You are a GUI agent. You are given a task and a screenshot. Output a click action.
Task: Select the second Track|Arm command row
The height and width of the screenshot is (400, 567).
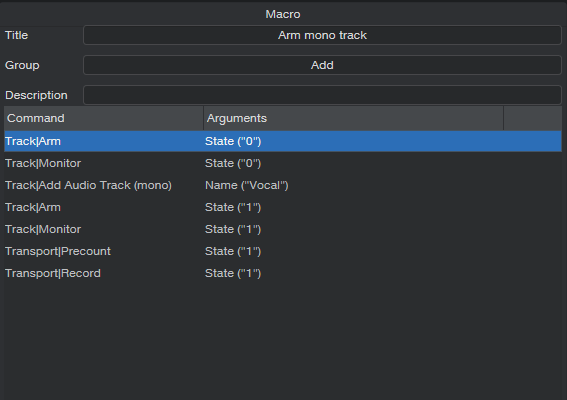pyautogui.click(x=283, y=207)
